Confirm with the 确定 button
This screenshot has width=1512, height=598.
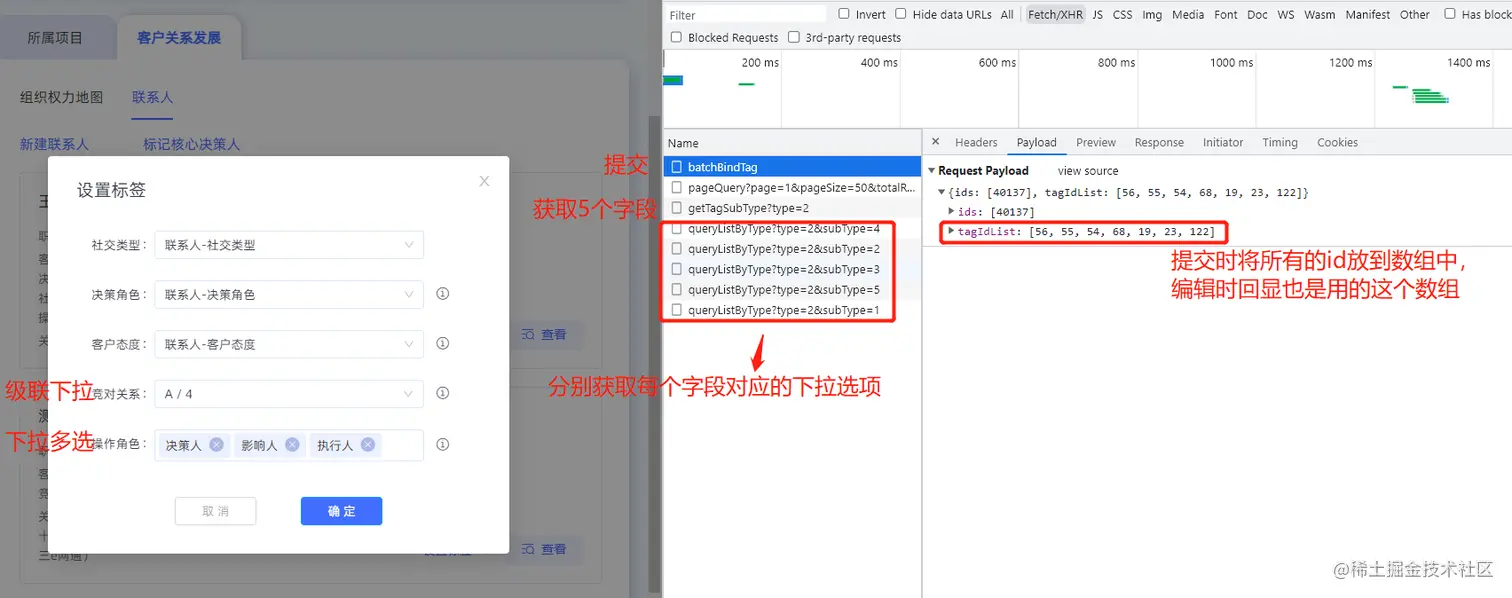coord(341,511)
